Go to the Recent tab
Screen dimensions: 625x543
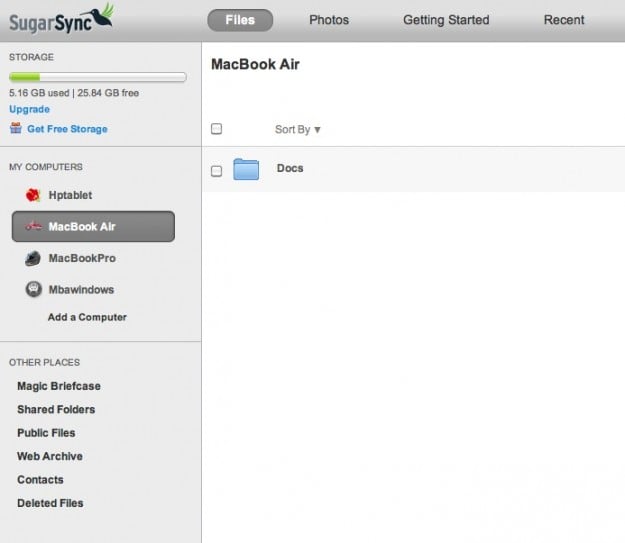(564, 20)
